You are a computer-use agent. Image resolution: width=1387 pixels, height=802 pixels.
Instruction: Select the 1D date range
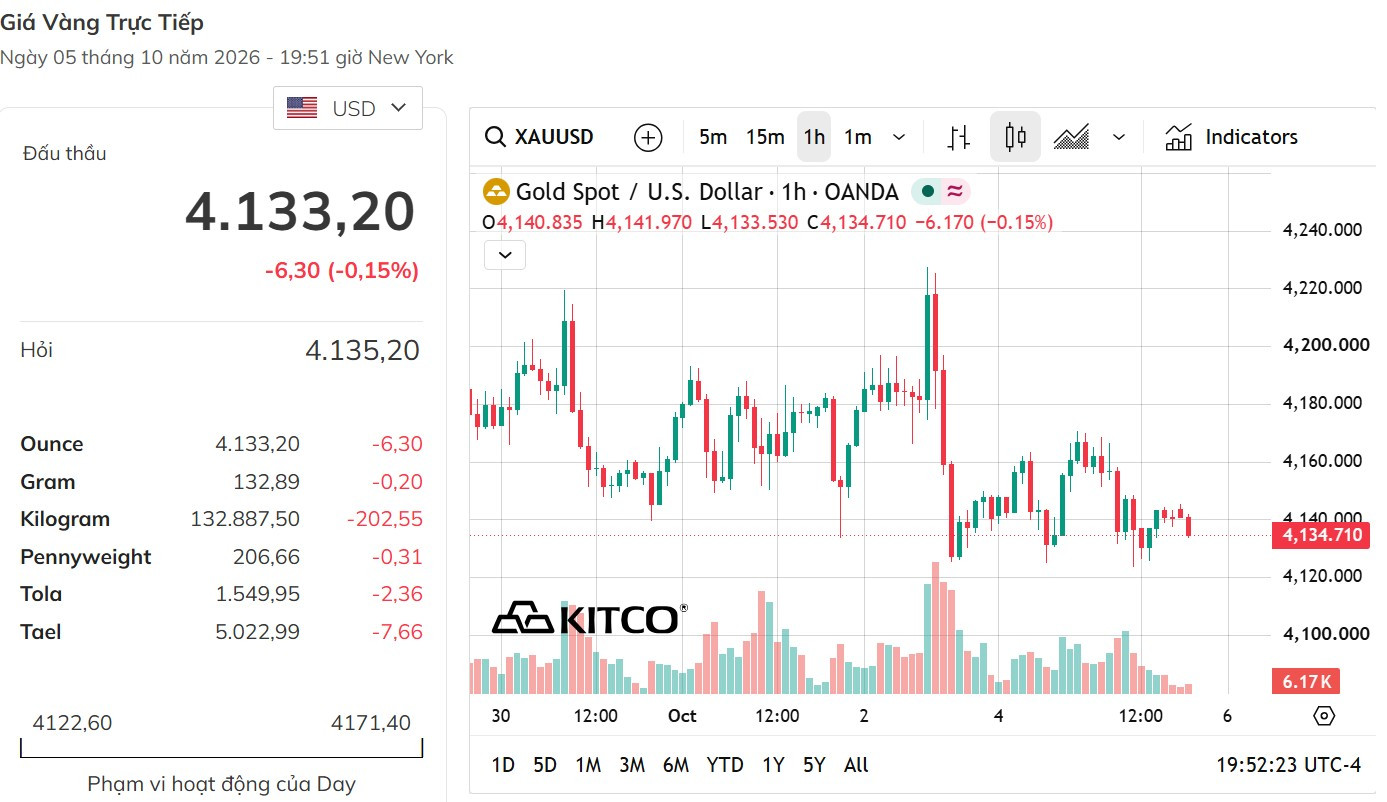(x=503, y=765)
